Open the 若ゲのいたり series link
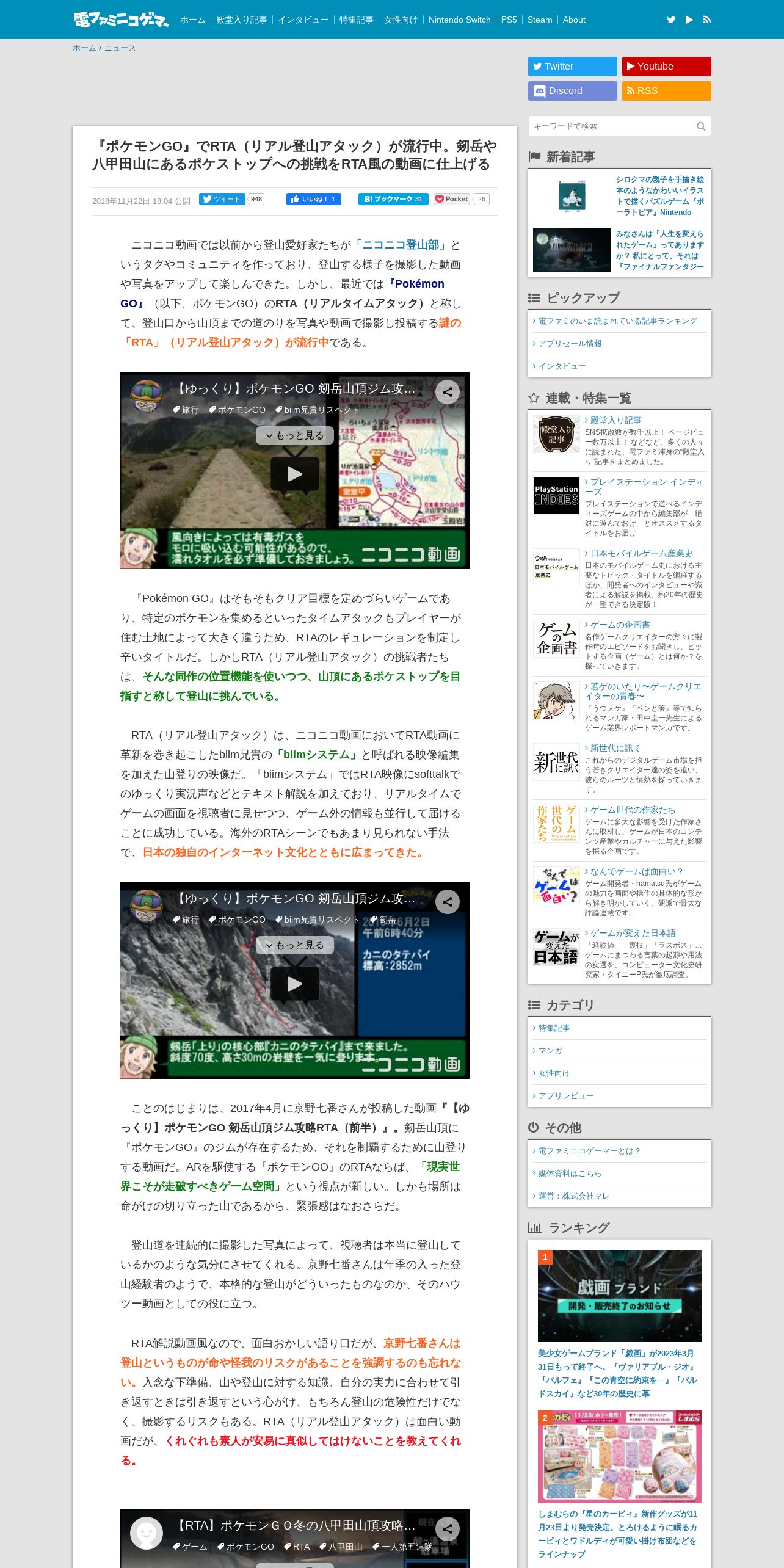This screenshot has width=784, height=1568. [643, 691]
